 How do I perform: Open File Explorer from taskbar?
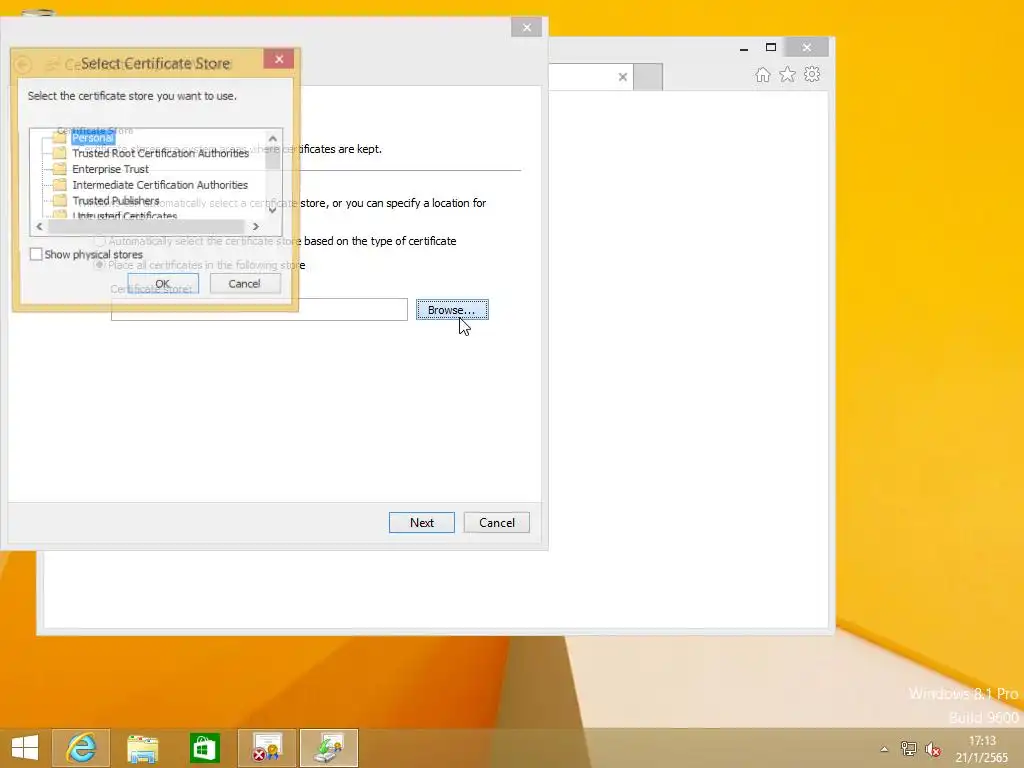(142, 748)
